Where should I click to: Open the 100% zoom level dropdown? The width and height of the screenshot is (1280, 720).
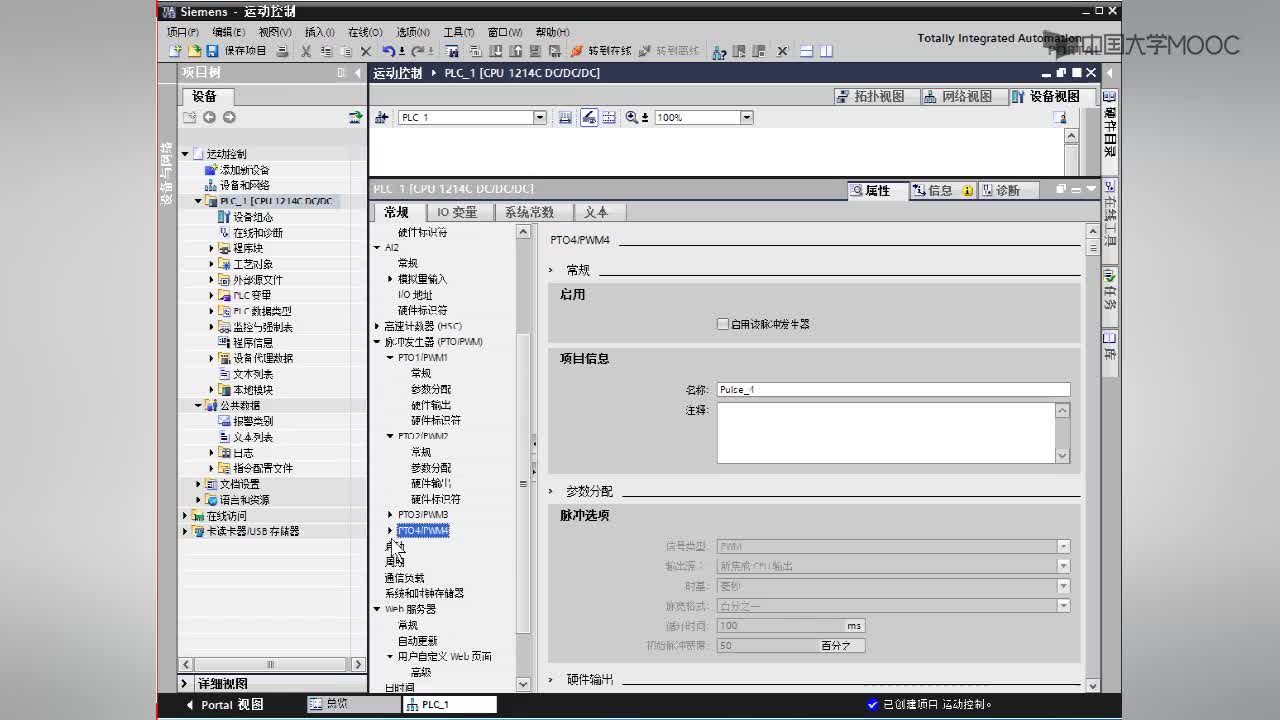tap(746, 117)
